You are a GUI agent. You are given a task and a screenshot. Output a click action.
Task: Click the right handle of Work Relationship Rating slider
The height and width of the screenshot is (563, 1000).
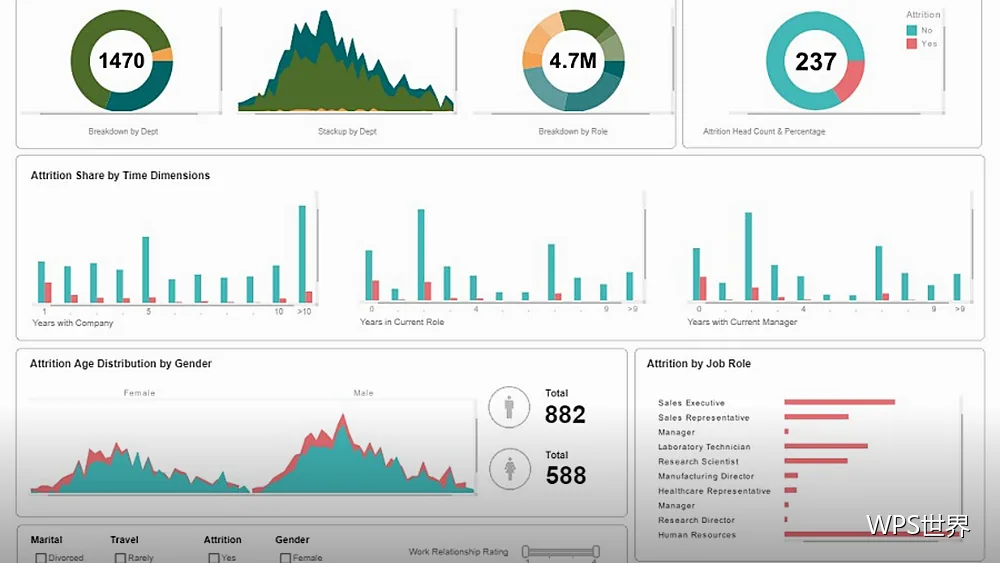(596, 552)
